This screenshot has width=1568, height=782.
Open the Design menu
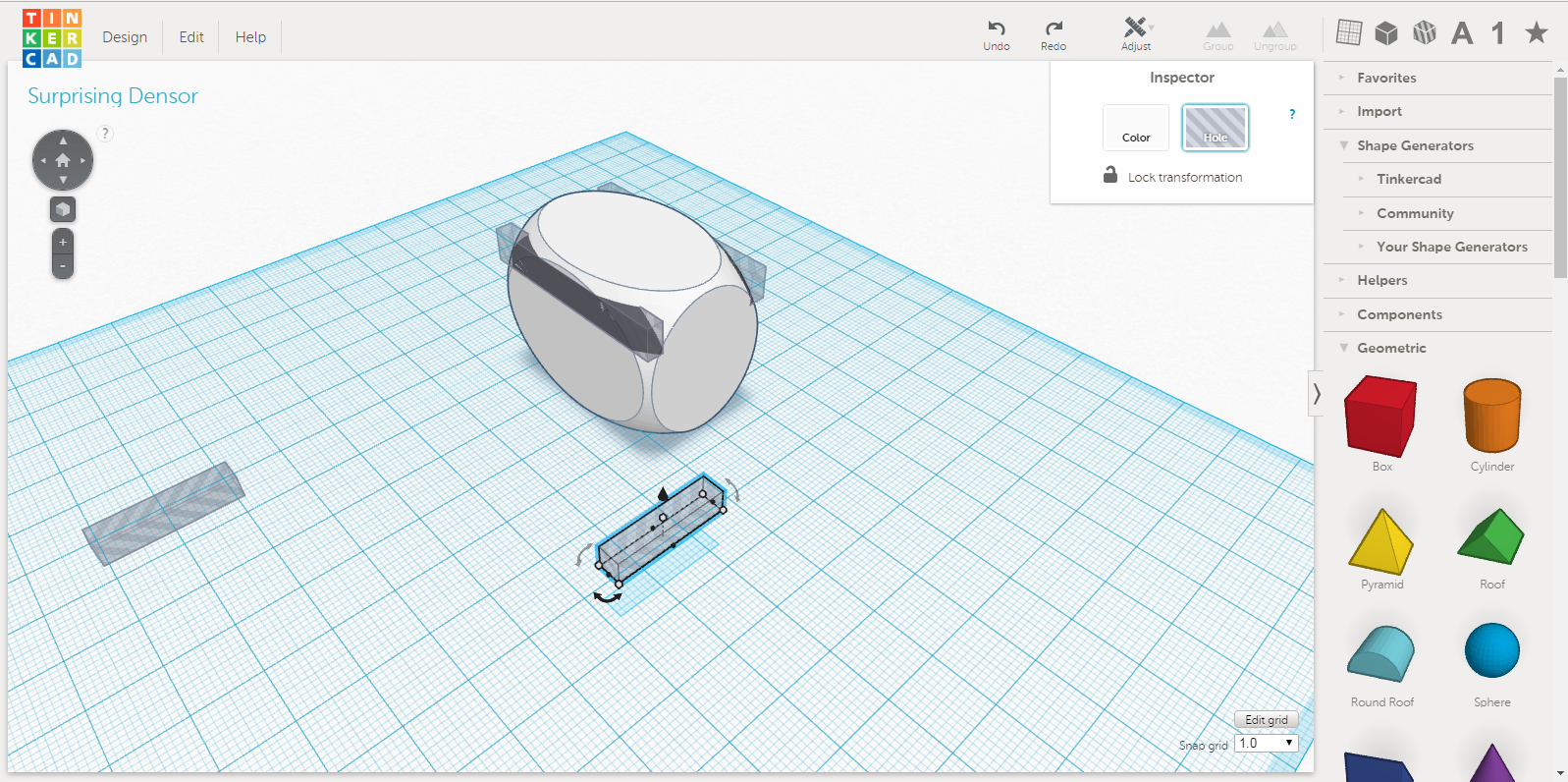pos(125,37)
